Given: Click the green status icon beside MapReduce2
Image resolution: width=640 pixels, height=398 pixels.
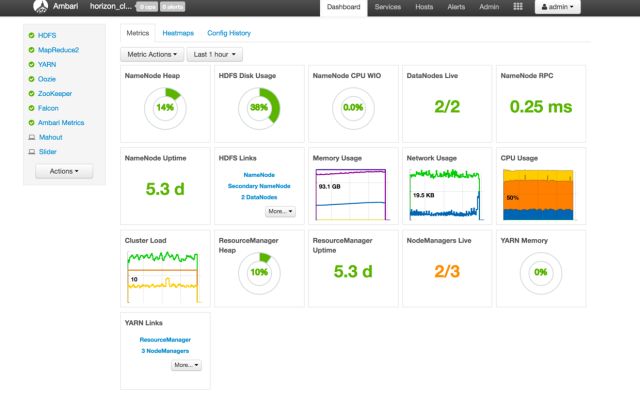Looking at the screenshot, I should [31, 50].
